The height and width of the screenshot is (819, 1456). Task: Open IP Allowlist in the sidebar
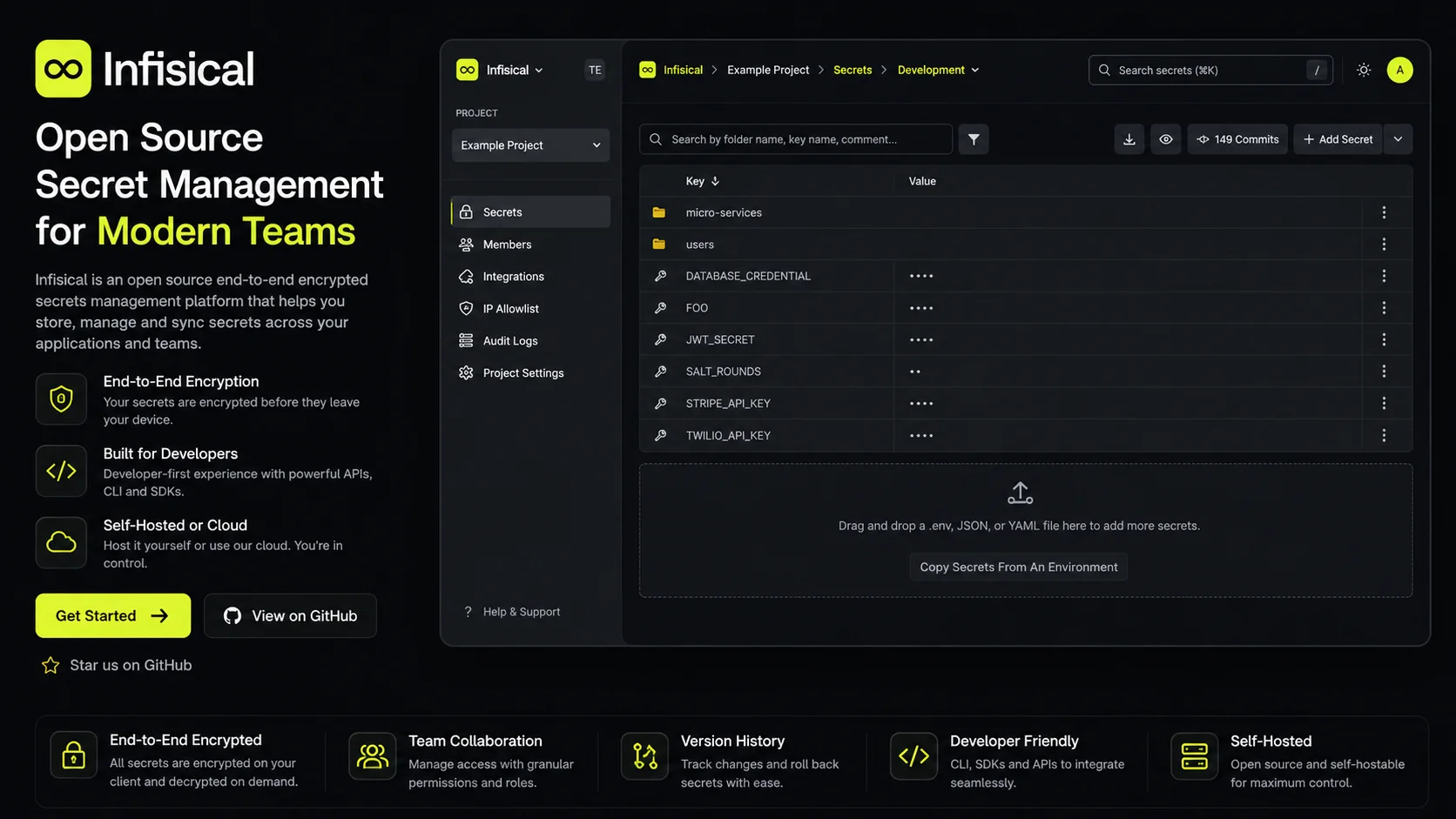pos(530,309)
